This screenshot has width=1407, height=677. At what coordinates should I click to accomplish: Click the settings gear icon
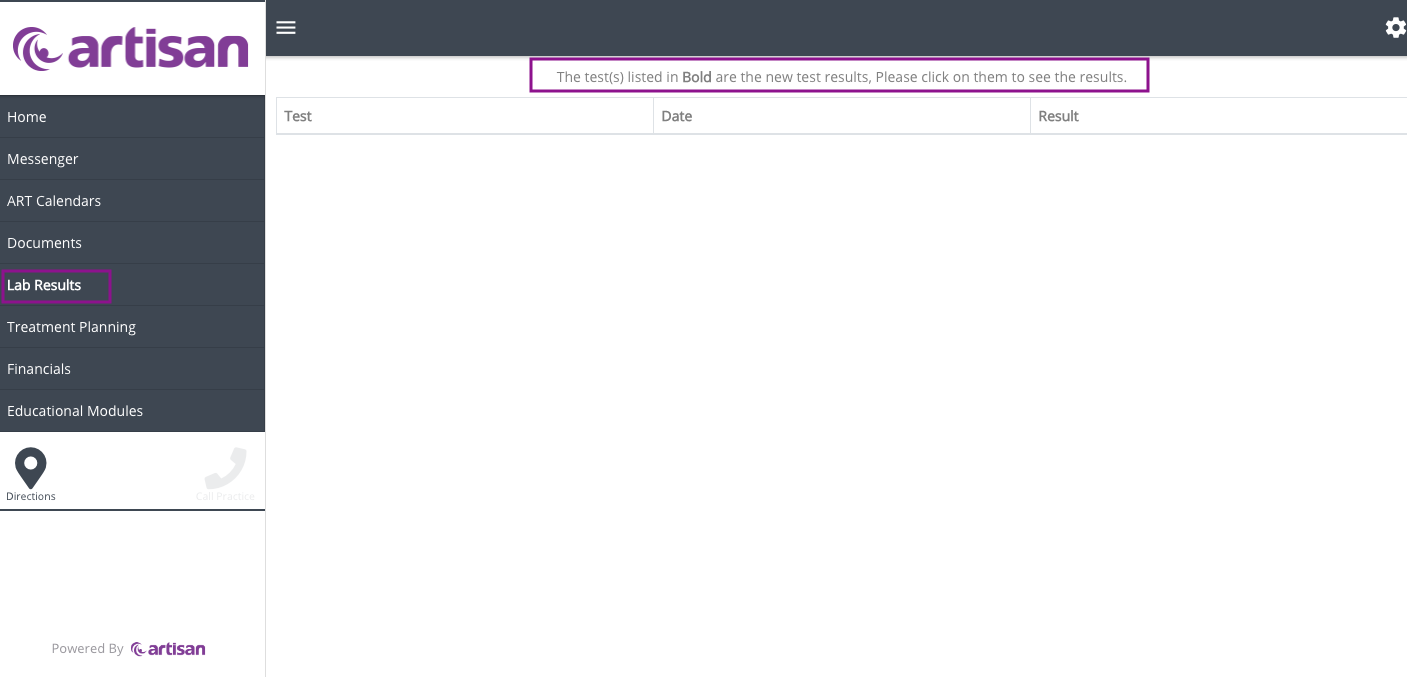pos(1395,28)
